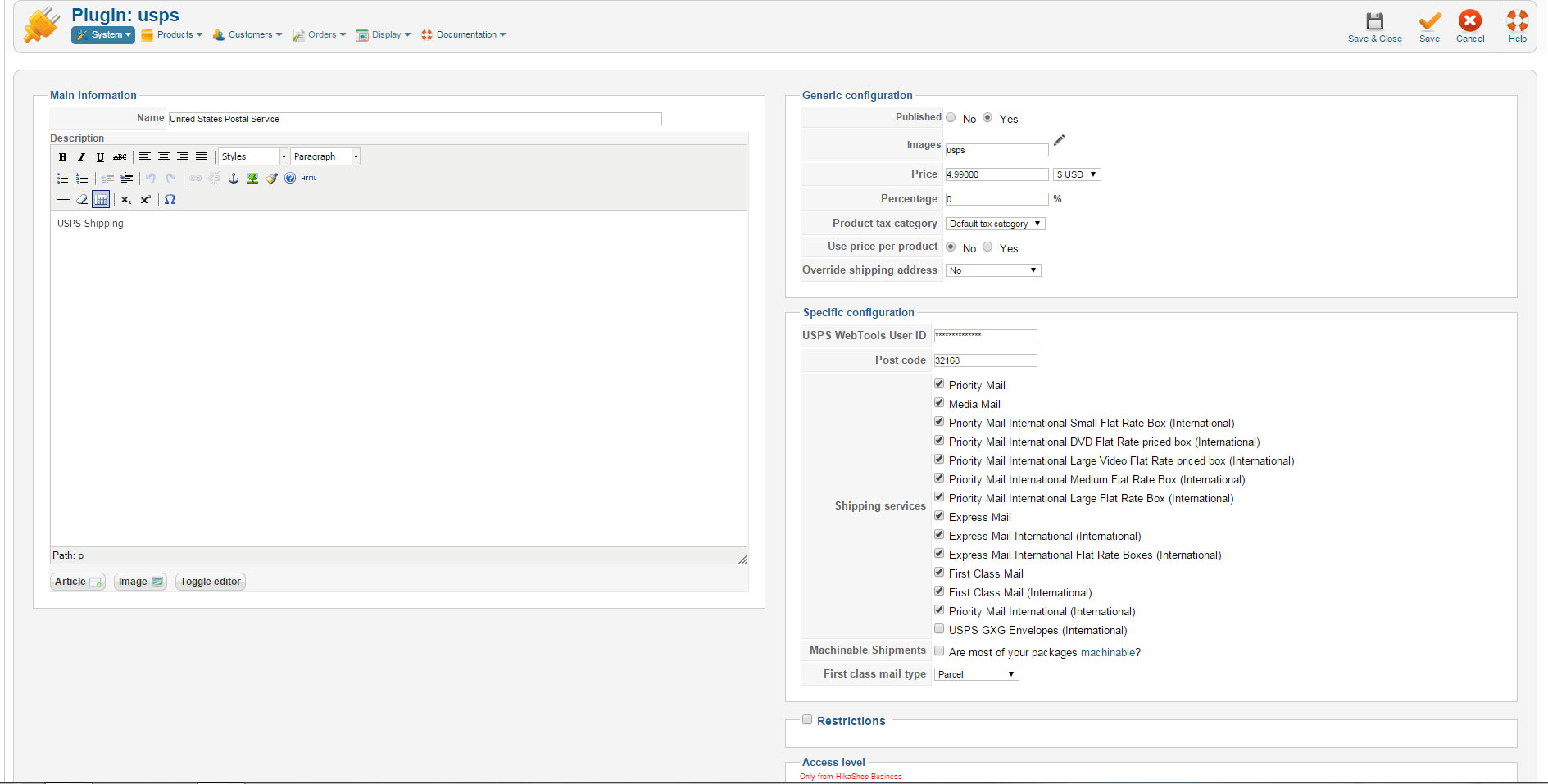Click the Post code input field
1548x784 pixels.
coord(985,360)
